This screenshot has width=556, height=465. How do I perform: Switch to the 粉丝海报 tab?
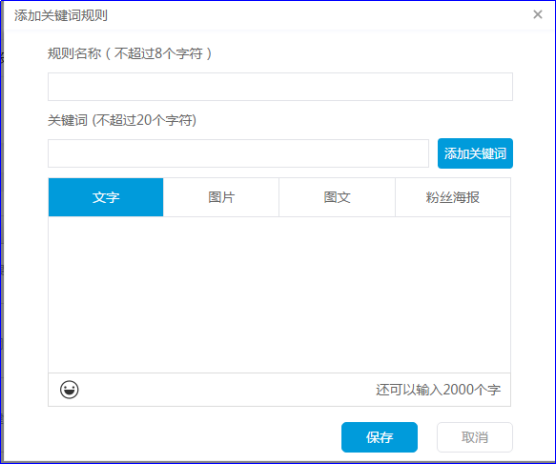click(453, 197)
